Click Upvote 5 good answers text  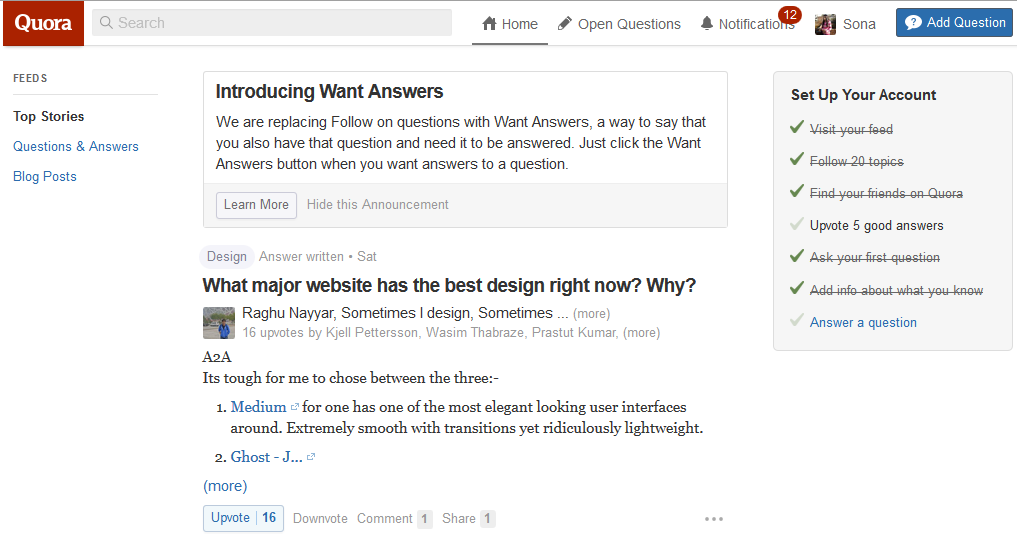pos(877,226)
